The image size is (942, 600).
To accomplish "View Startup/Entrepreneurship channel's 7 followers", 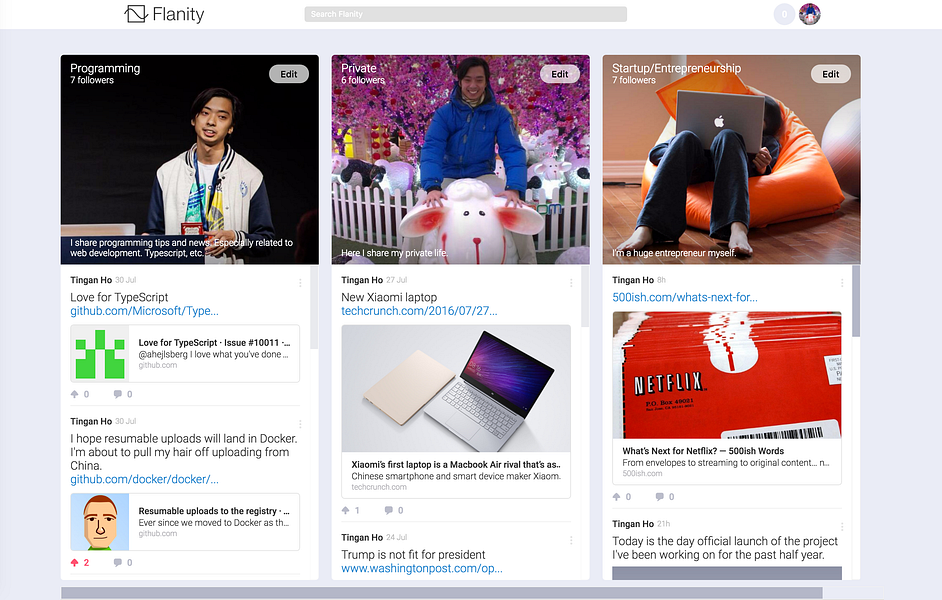I will coord(634,80).
